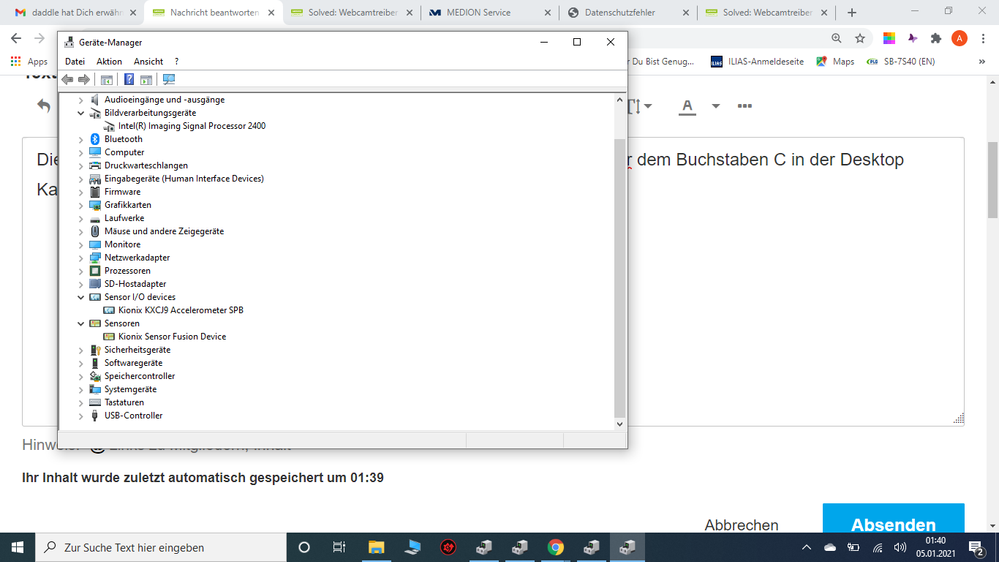
Task: Open the ? help menu
Action: (x=176, y=62)
